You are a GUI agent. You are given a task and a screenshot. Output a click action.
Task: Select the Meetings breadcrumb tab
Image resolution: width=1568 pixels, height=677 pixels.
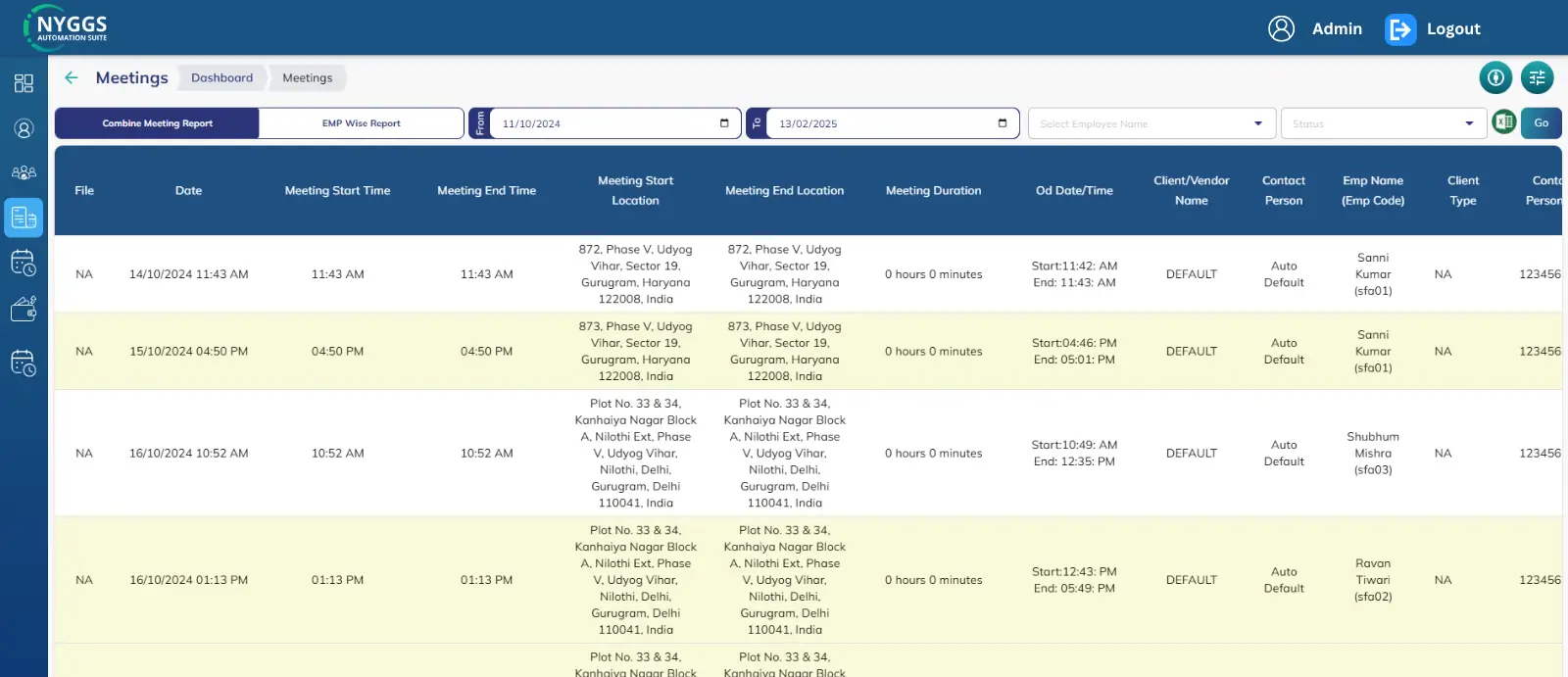tap(307, 77)
